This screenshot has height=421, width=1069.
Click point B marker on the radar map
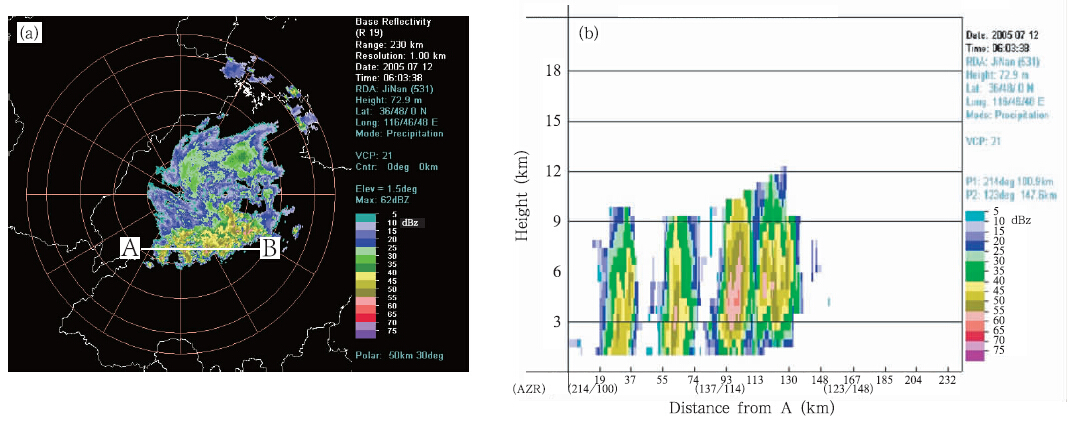tap(269, 250)
